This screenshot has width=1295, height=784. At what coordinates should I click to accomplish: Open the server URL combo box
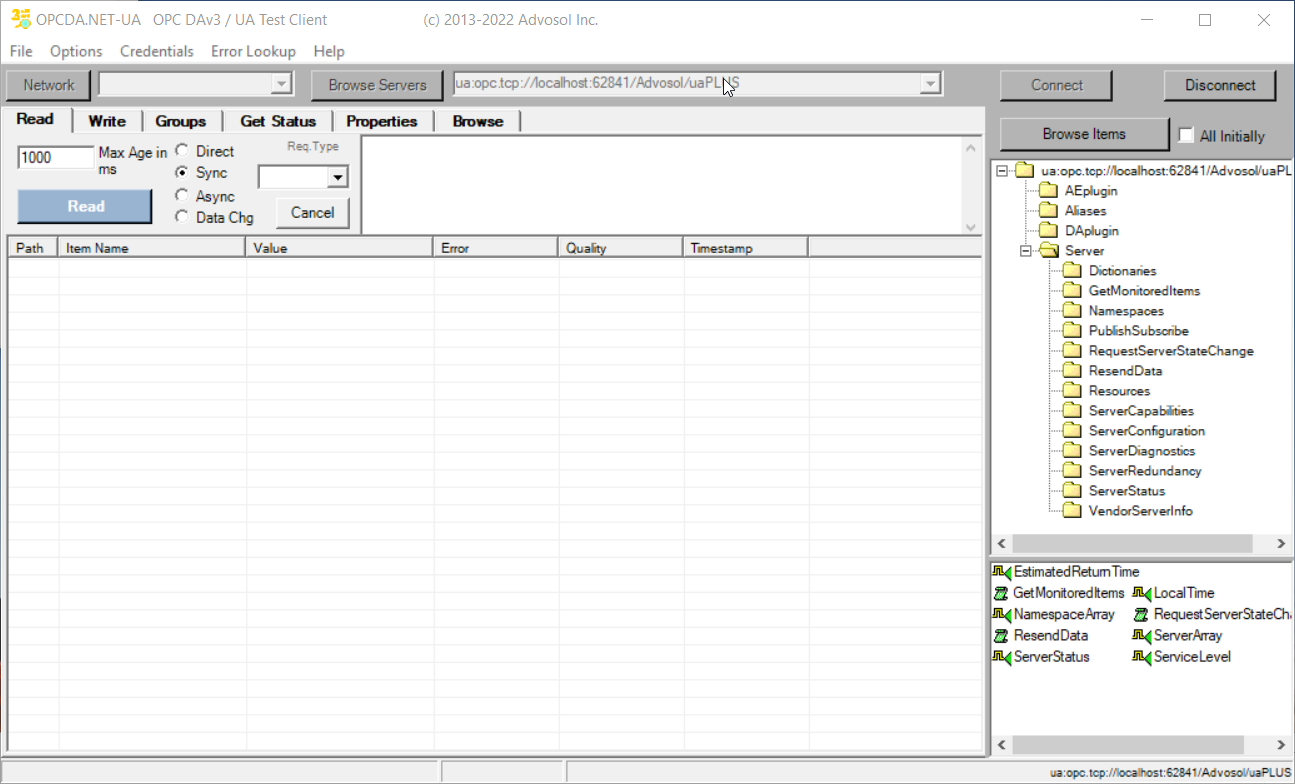click(931, 85)
